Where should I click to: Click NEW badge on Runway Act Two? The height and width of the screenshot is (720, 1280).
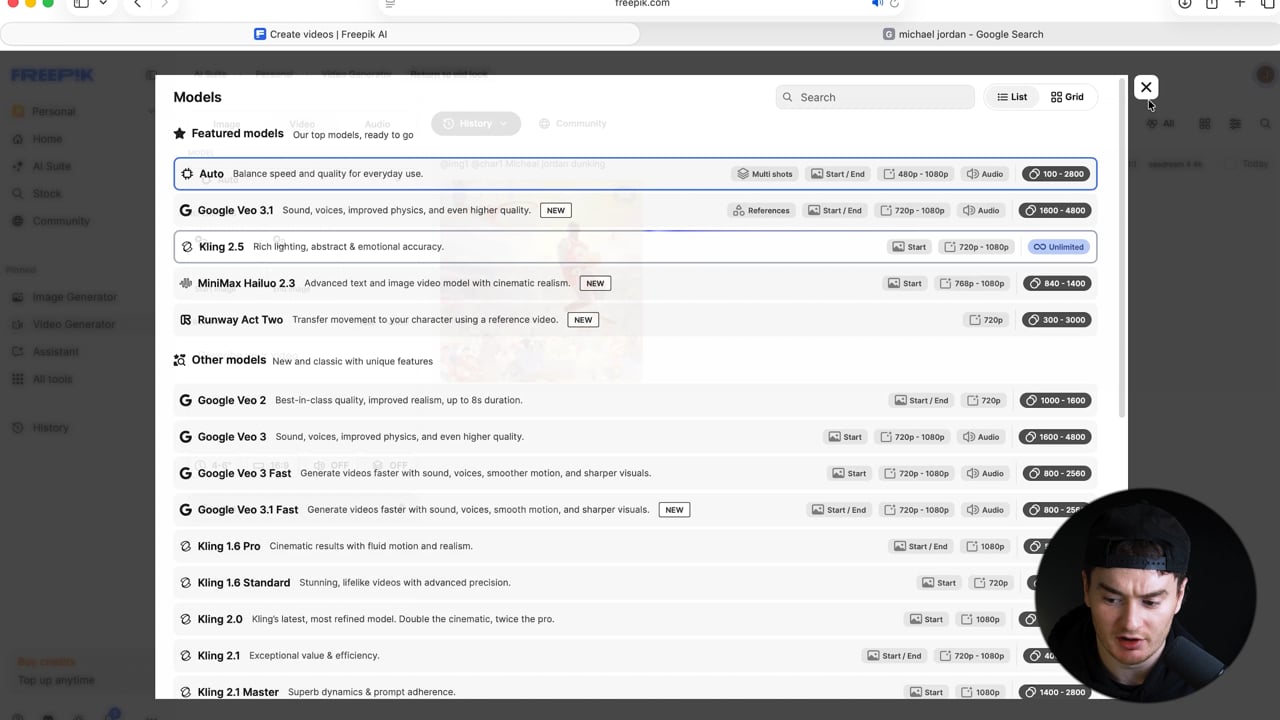click(583, 320)
